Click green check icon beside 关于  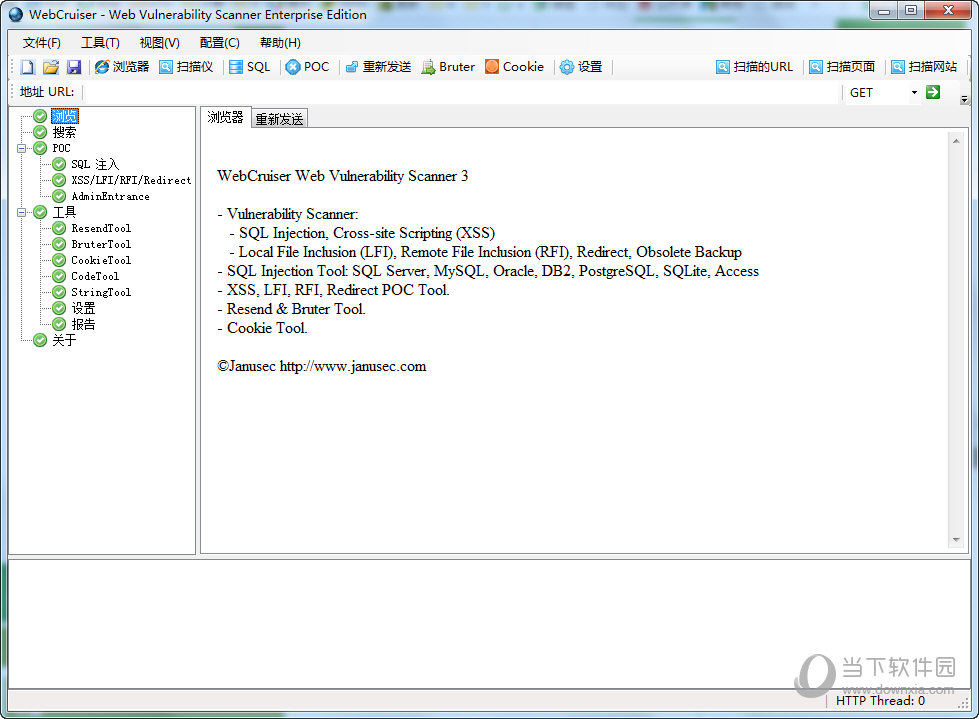click(40, 340)
